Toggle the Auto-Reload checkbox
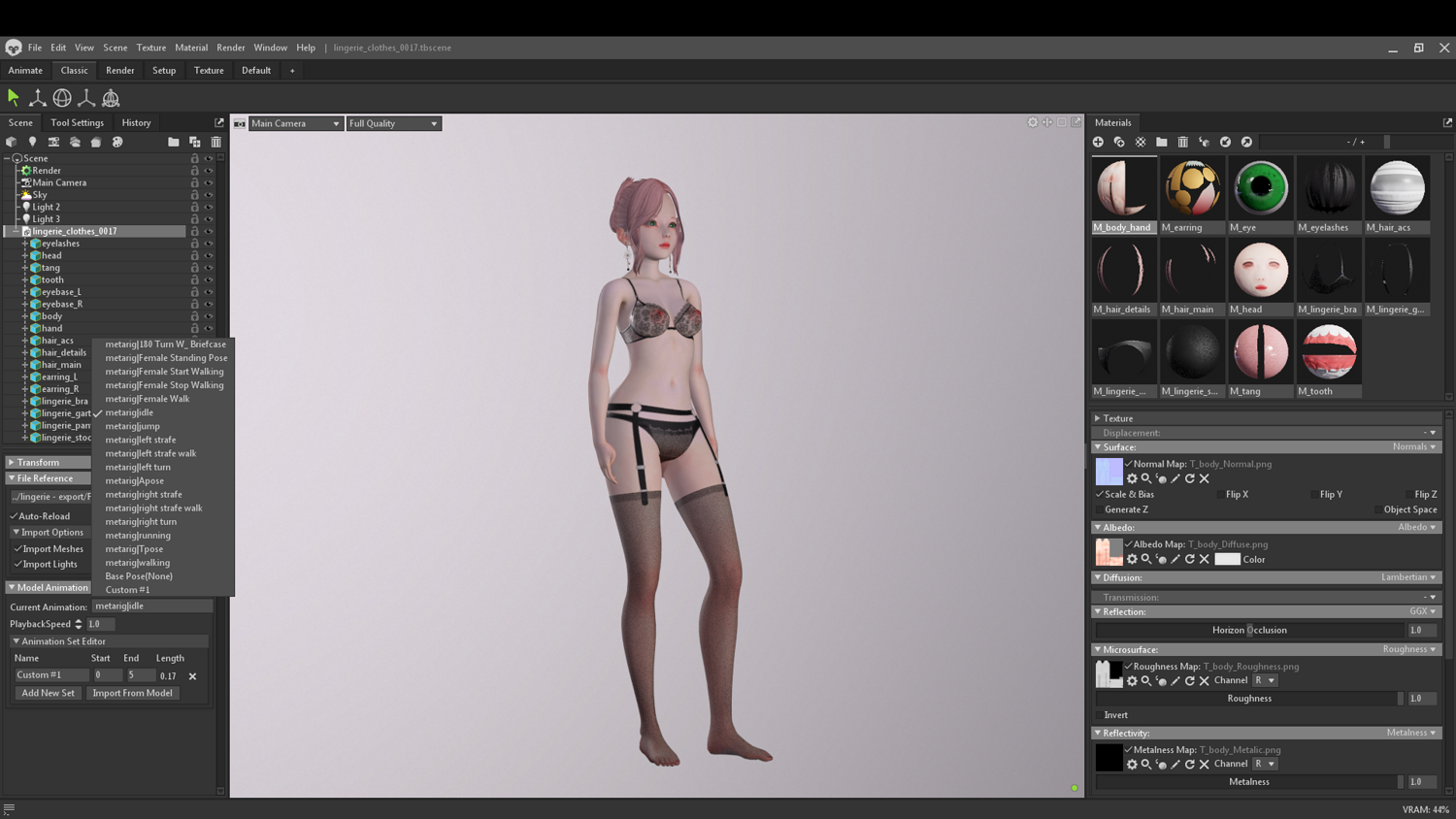This screenshot has width=1456, height=819. tap(14, 516)
